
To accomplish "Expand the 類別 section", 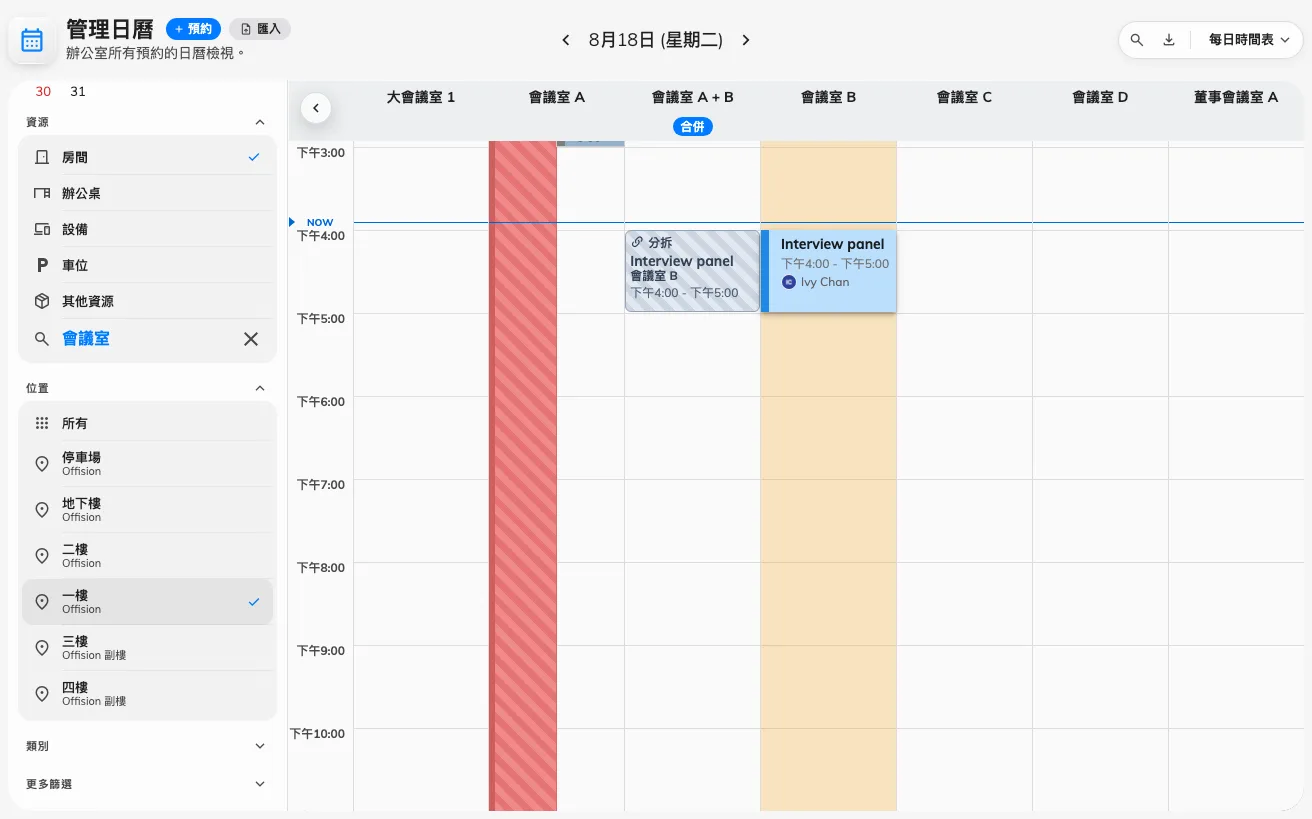I will [260, 746].
